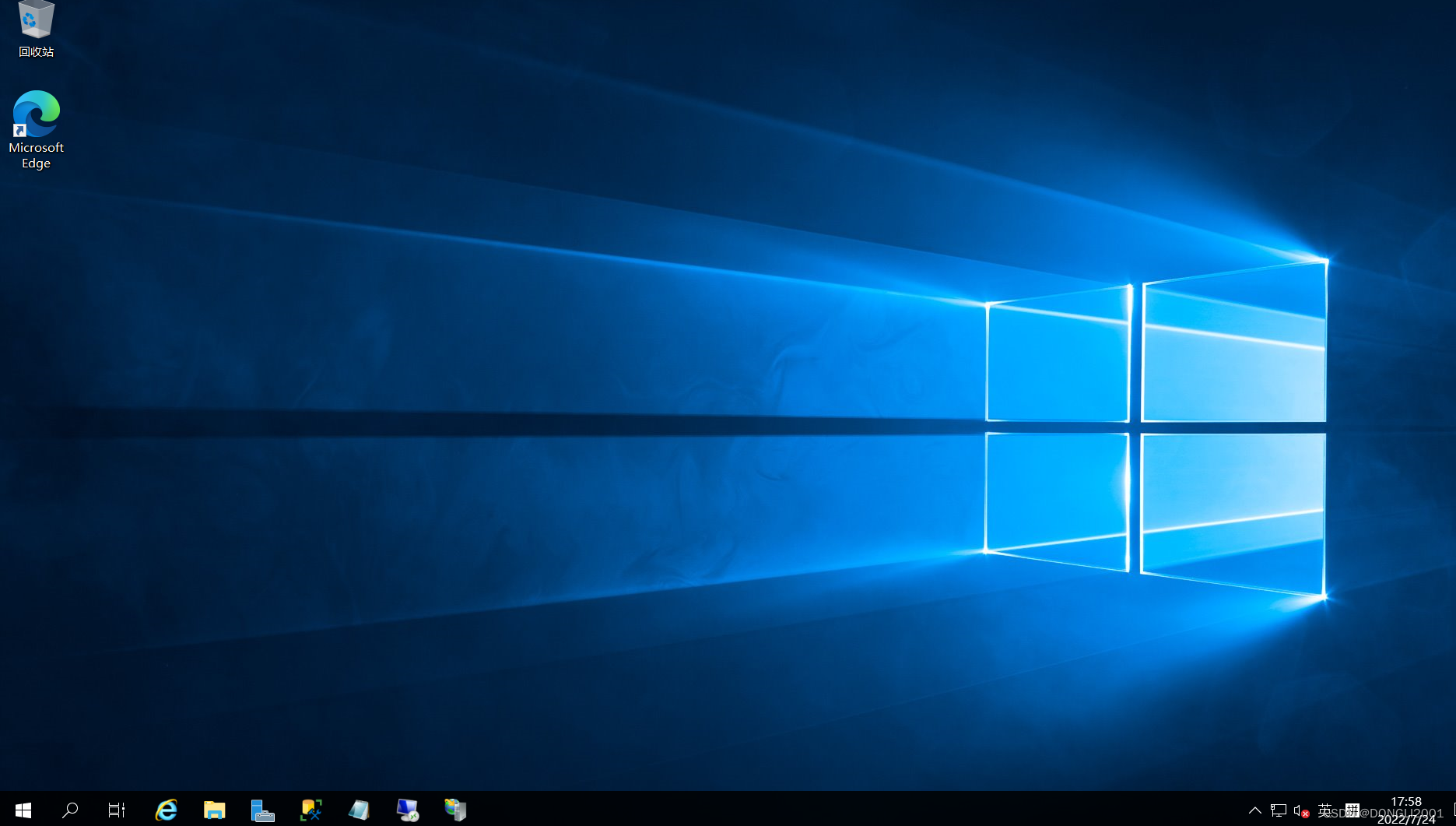
Task: Open the notepad-style taskbar icon
Action: tap(359, 810)
